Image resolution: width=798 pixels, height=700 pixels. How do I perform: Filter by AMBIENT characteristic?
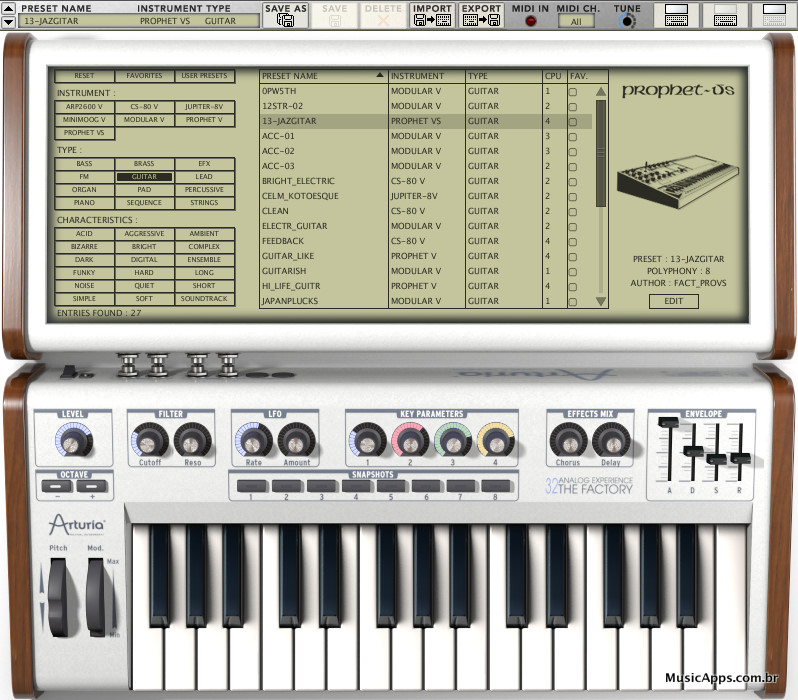point(205,234)
